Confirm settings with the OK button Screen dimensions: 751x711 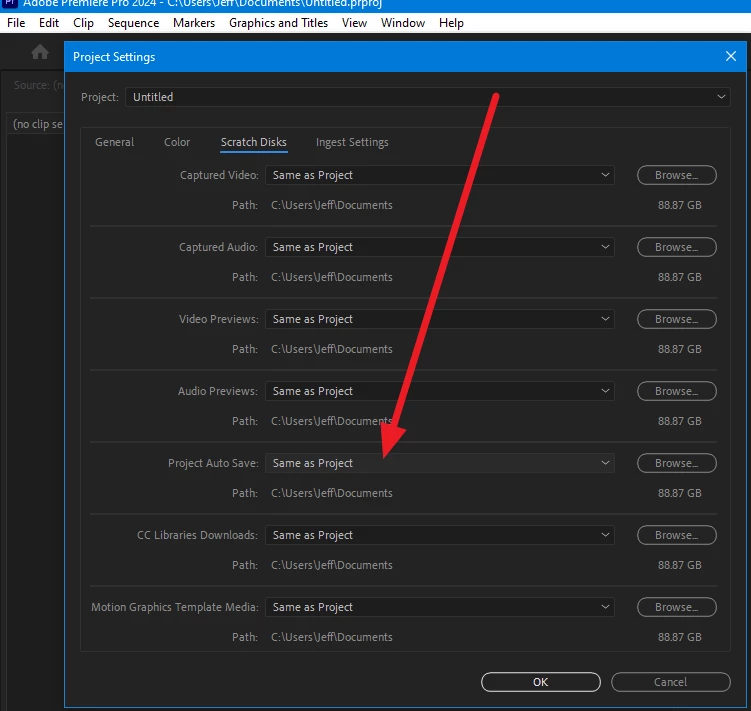(x=541, y=682)
